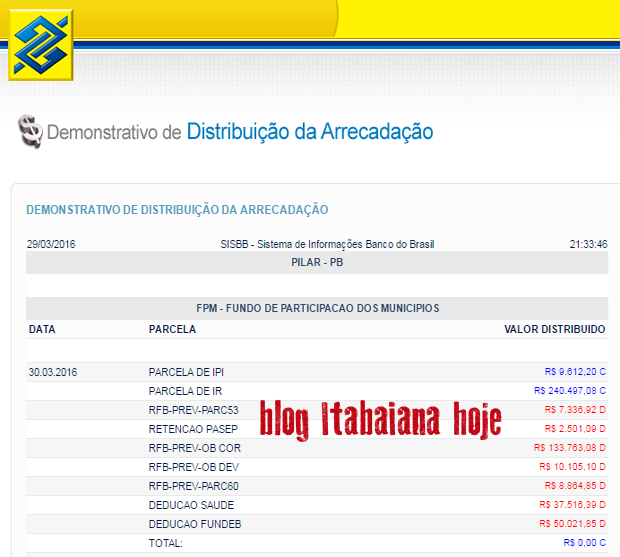Viewport: 620px width, 557px height.
Task: Click the 'PARCELA DE IPI' row label
Action: [x=186, y=372]
